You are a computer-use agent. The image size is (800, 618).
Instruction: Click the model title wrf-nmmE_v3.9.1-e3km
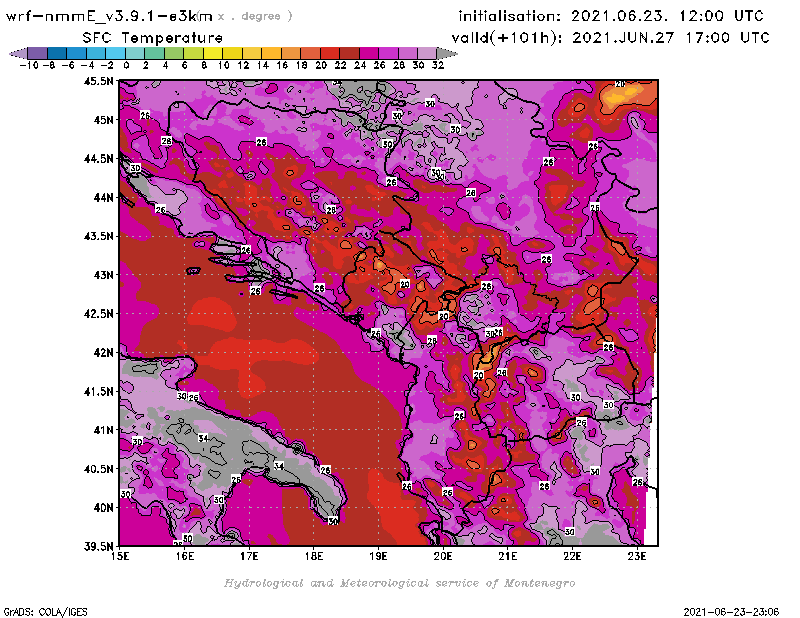[109, 16]
